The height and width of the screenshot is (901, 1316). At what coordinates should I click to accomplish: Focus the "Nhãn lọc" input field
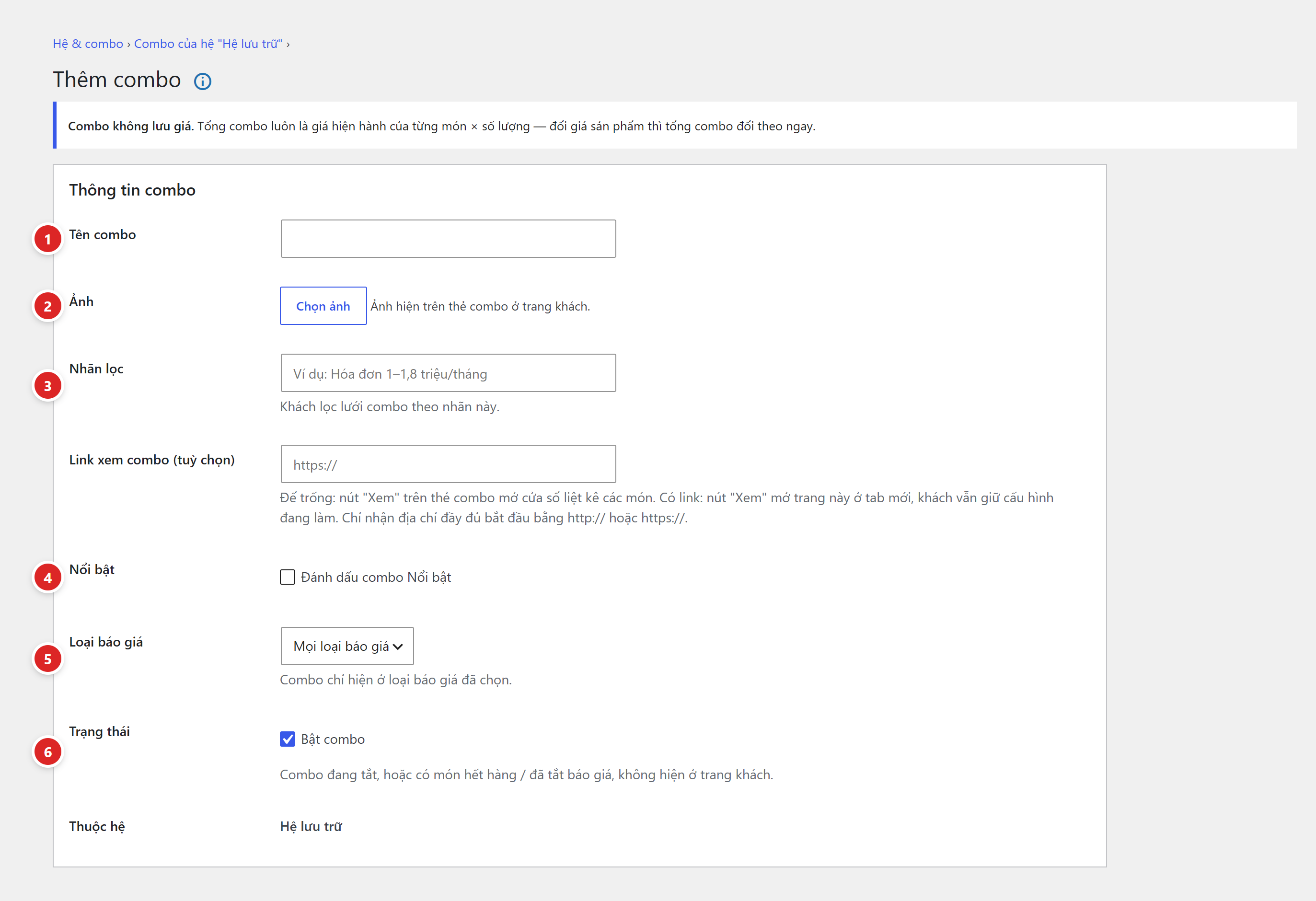(448, 373)
